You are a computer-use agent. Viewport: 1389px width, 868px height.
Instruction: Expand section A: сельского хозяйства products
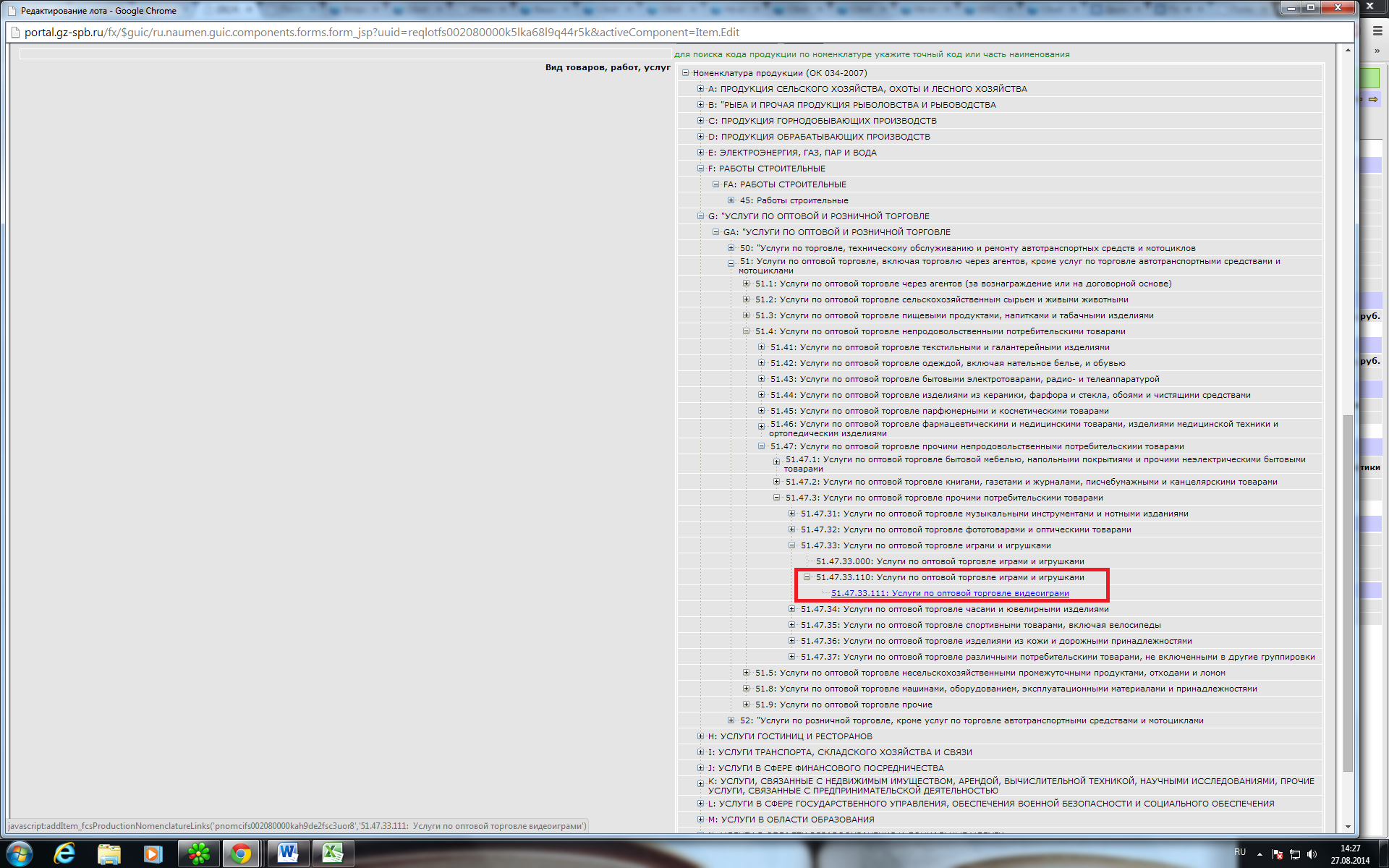coord(700,89)
